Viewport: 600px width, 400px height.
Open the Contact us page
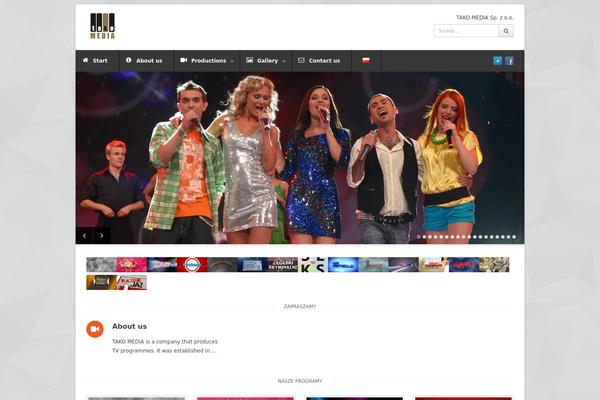click(x=319, y=61)
